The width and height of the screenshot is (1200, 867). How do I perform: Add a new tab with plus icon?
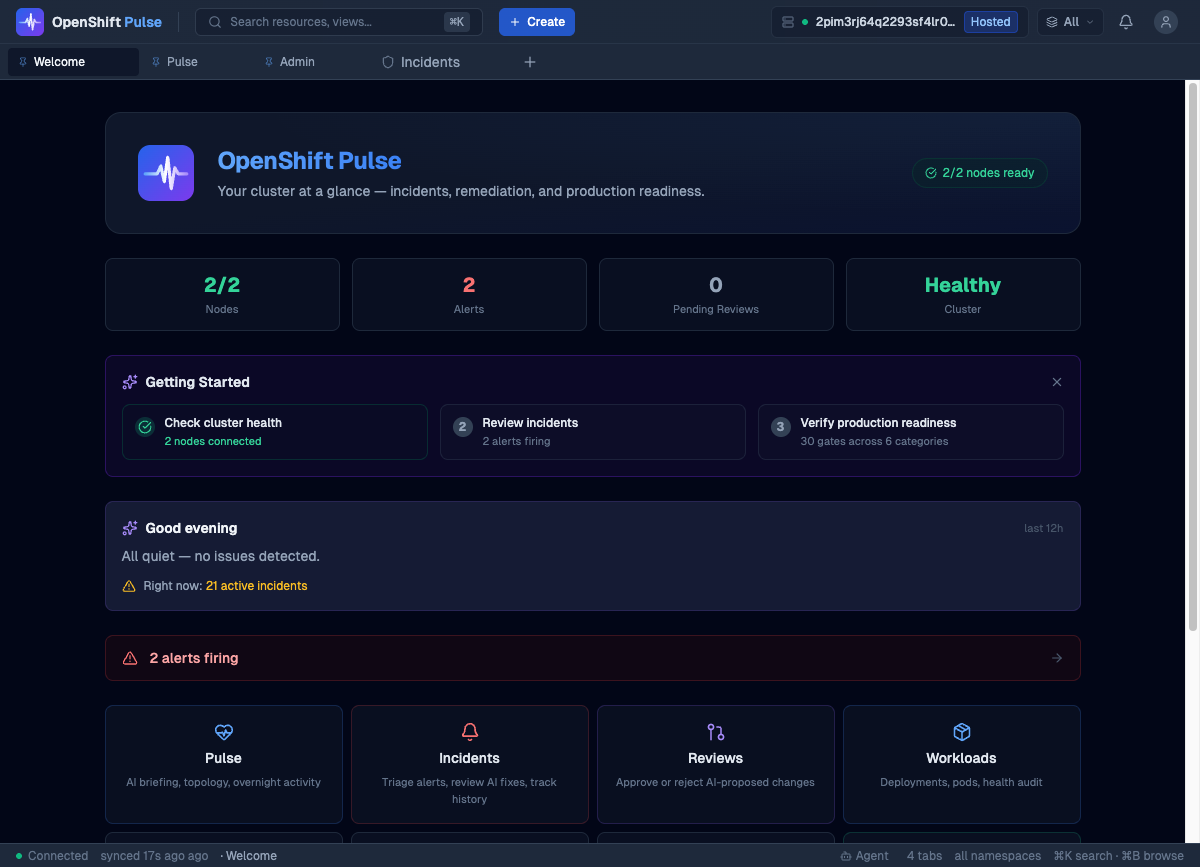(x=530, y=62)
